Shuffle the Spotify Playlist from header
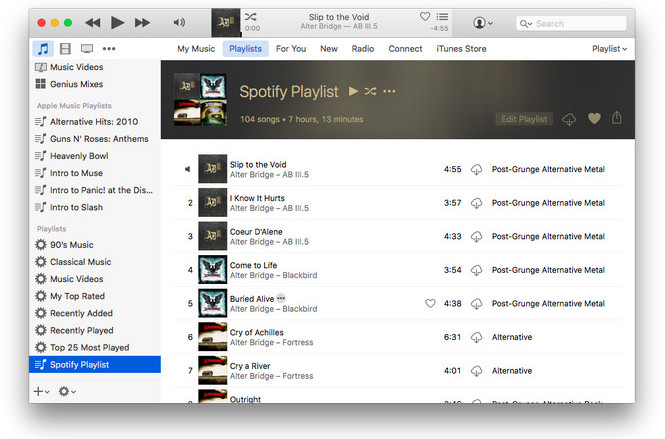This screenshot has width=665, height=439. click(x=370, y=91)
